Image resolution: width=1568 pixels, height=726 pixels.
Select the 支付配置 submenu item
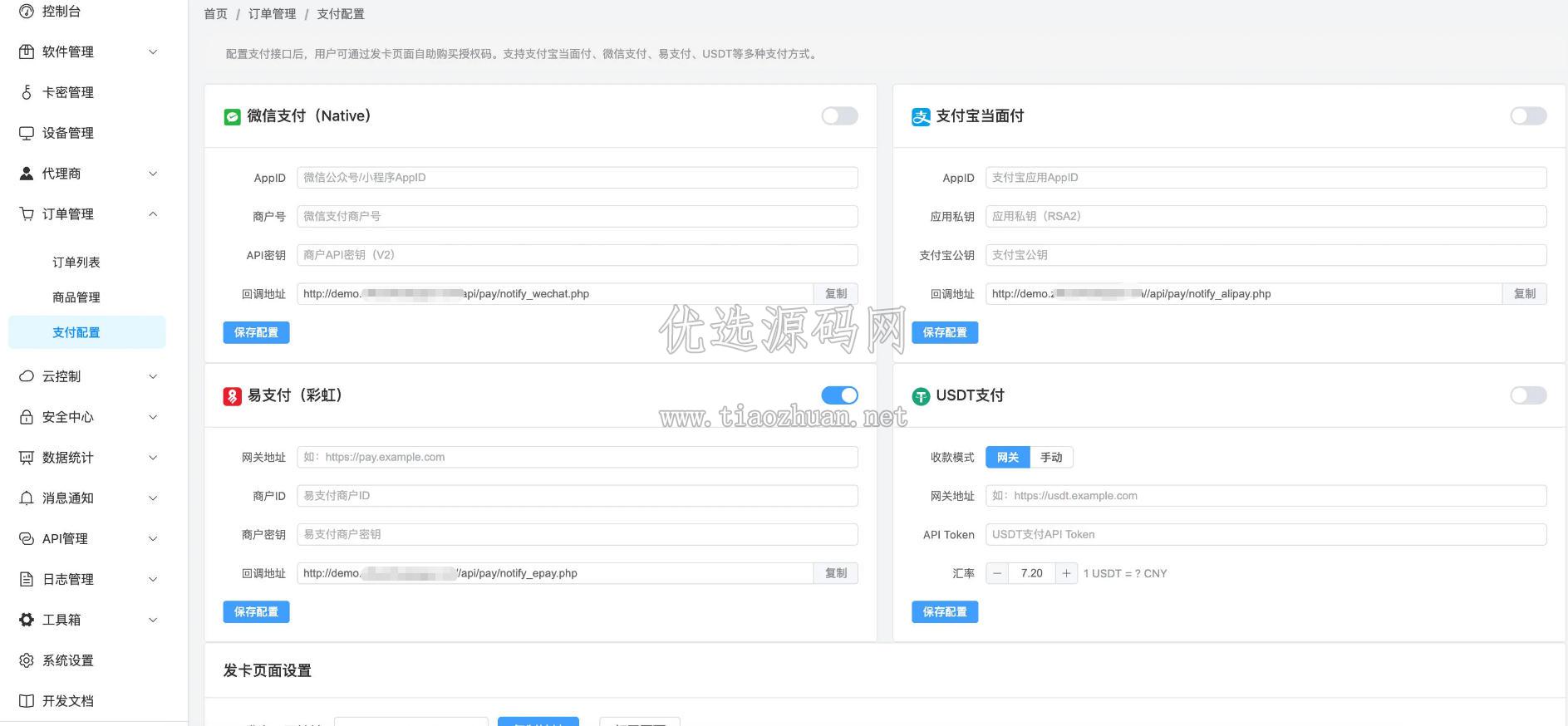click(x=87, y=332)
